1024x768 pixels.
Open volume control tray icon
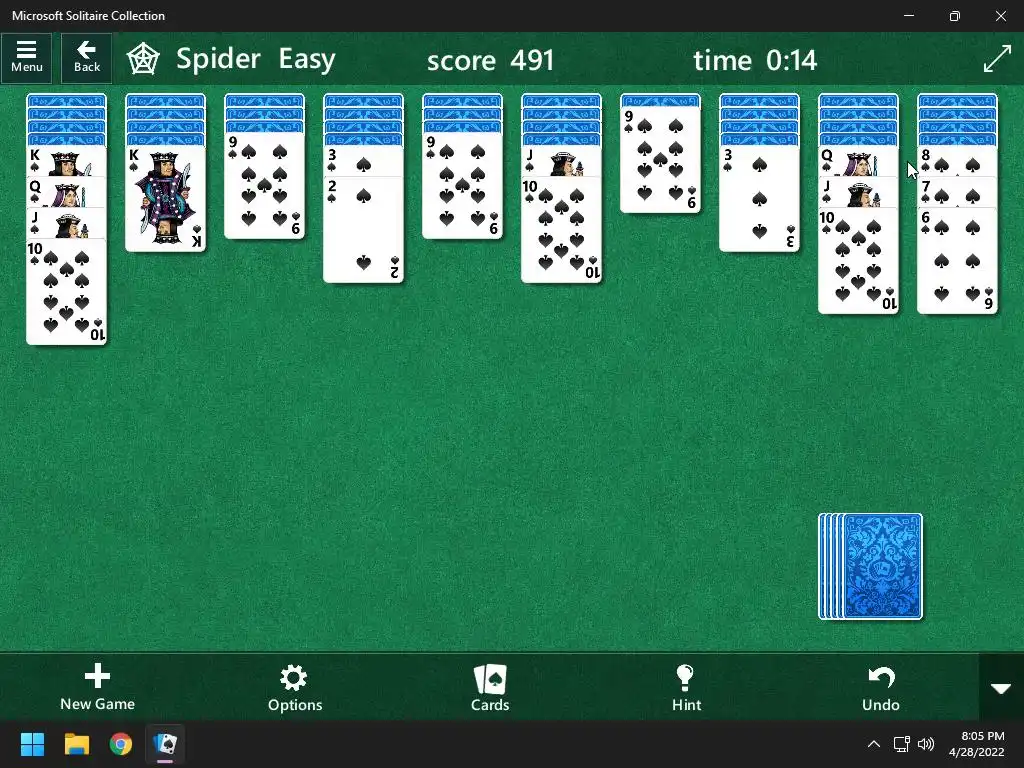click(925, 744)
